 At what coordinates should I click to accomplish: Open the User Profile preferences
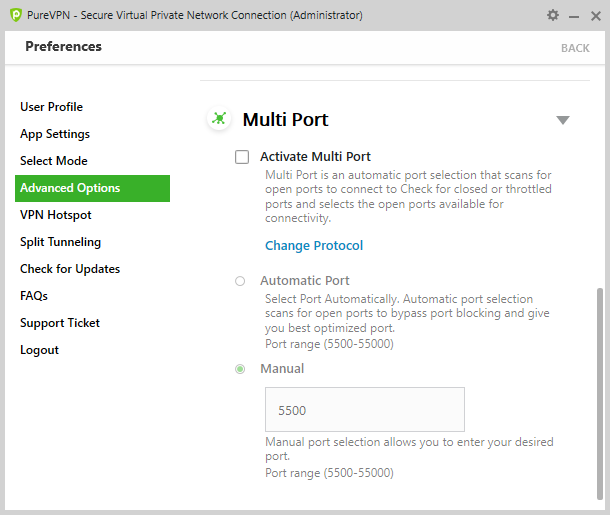[51, 107]
